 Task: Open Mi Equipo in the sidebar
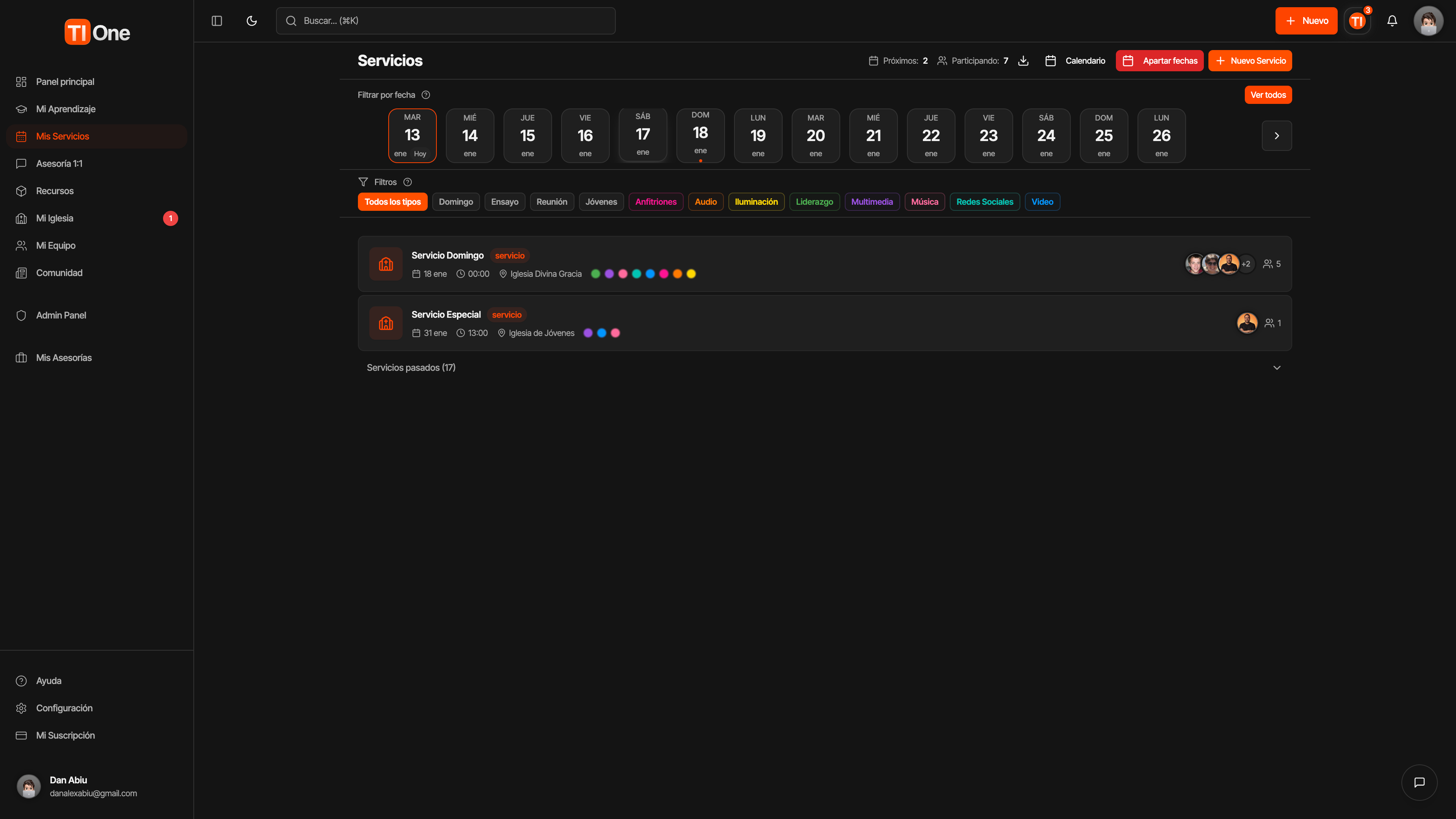coord(55,245)
